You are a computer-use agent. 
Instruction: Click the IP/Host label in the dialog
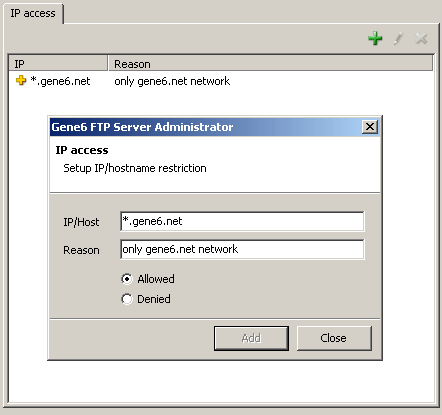click(81, 222)
